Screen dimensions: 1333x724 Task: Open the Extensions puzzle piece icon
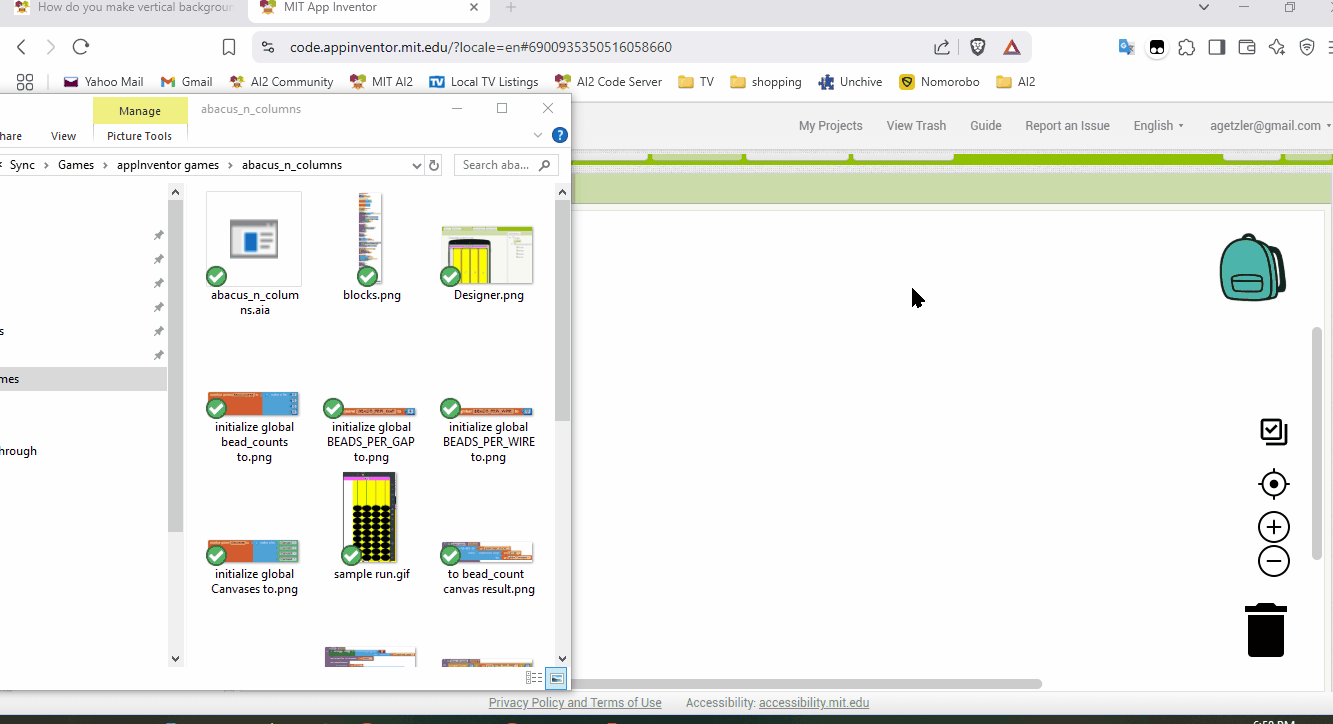(1187, 47)
